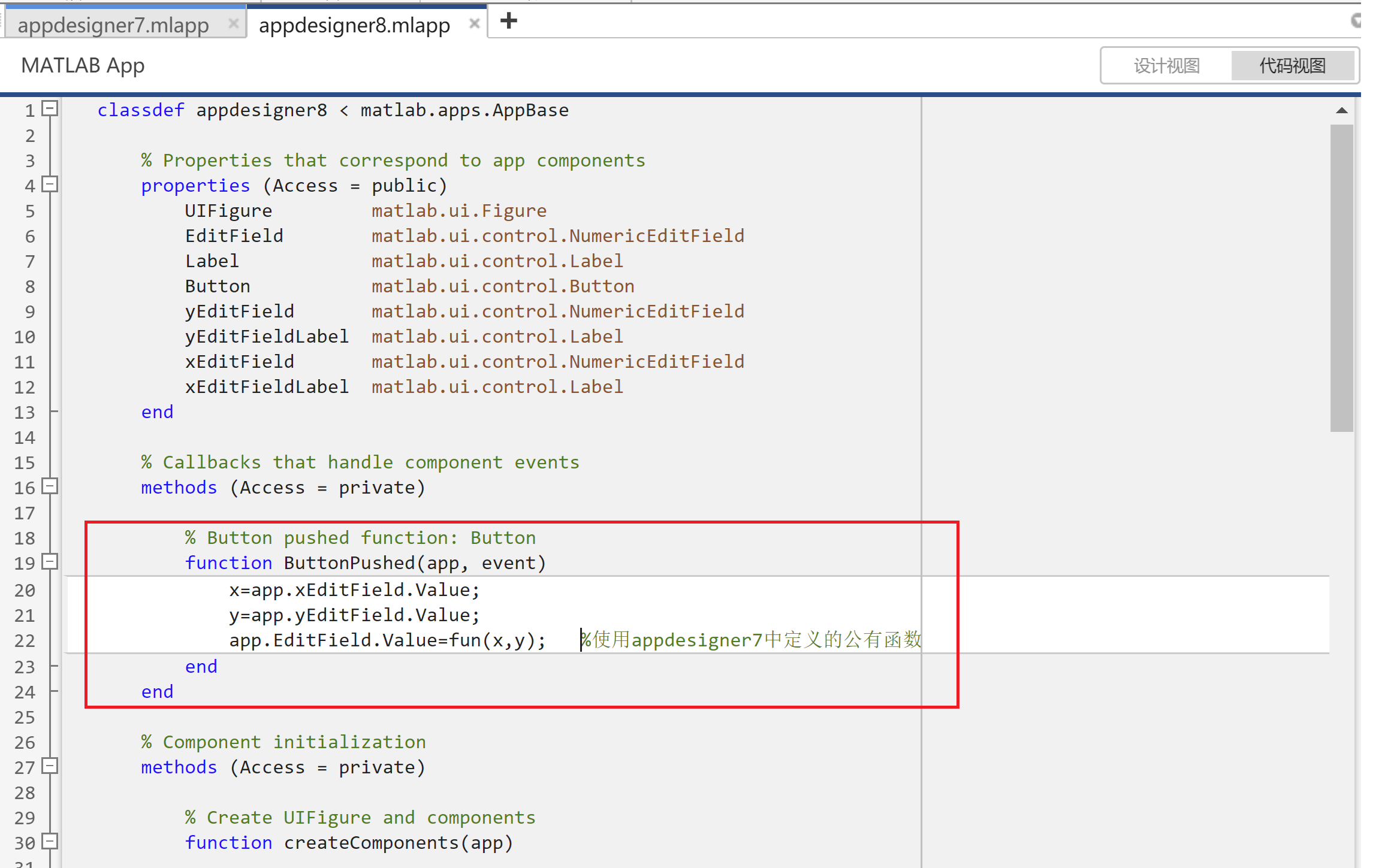The image size is (1382, 868).
Task: Switch to 设计视图 design view
Action: point(1166,65)
